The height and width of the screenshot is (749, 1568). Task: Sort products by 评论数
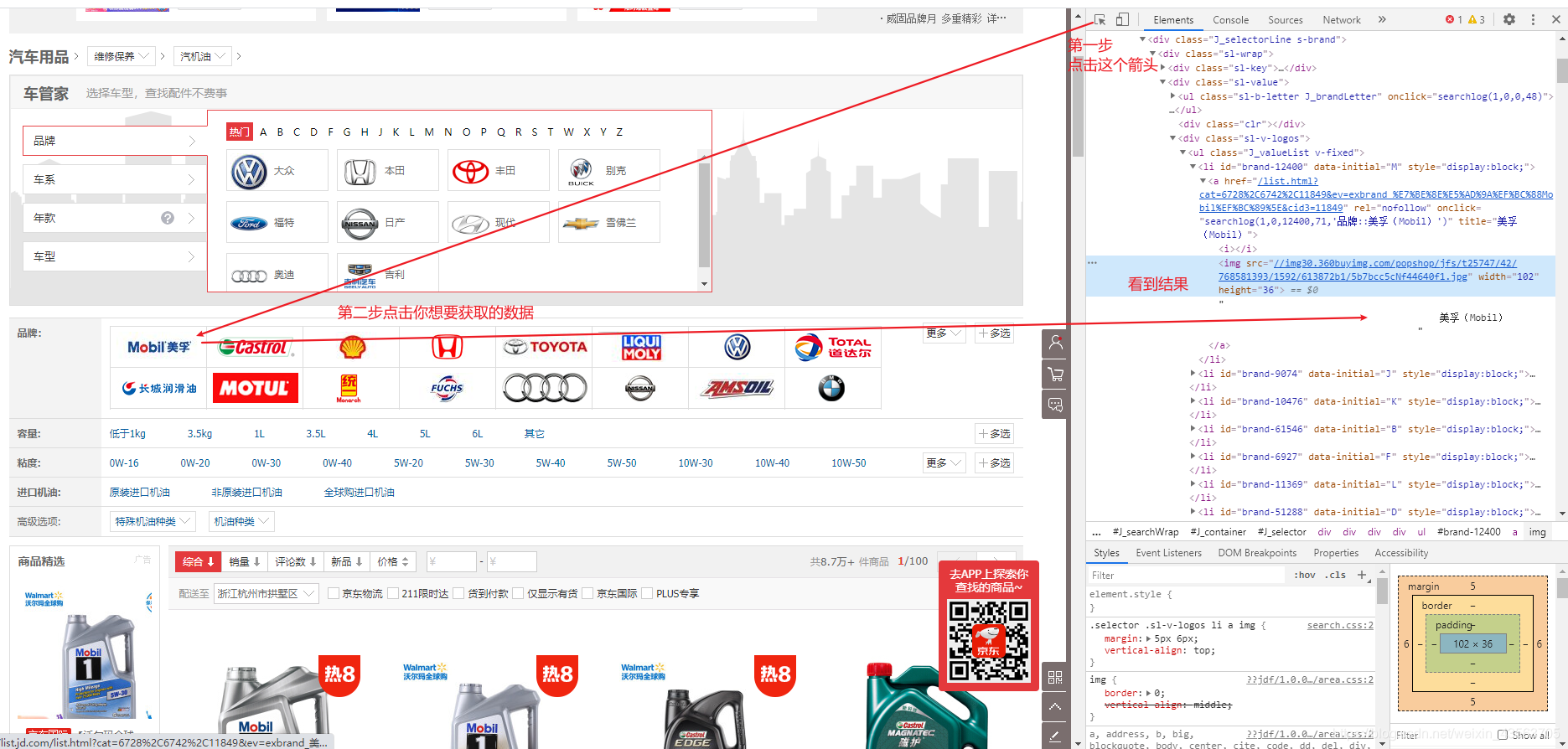coord(296,561)
